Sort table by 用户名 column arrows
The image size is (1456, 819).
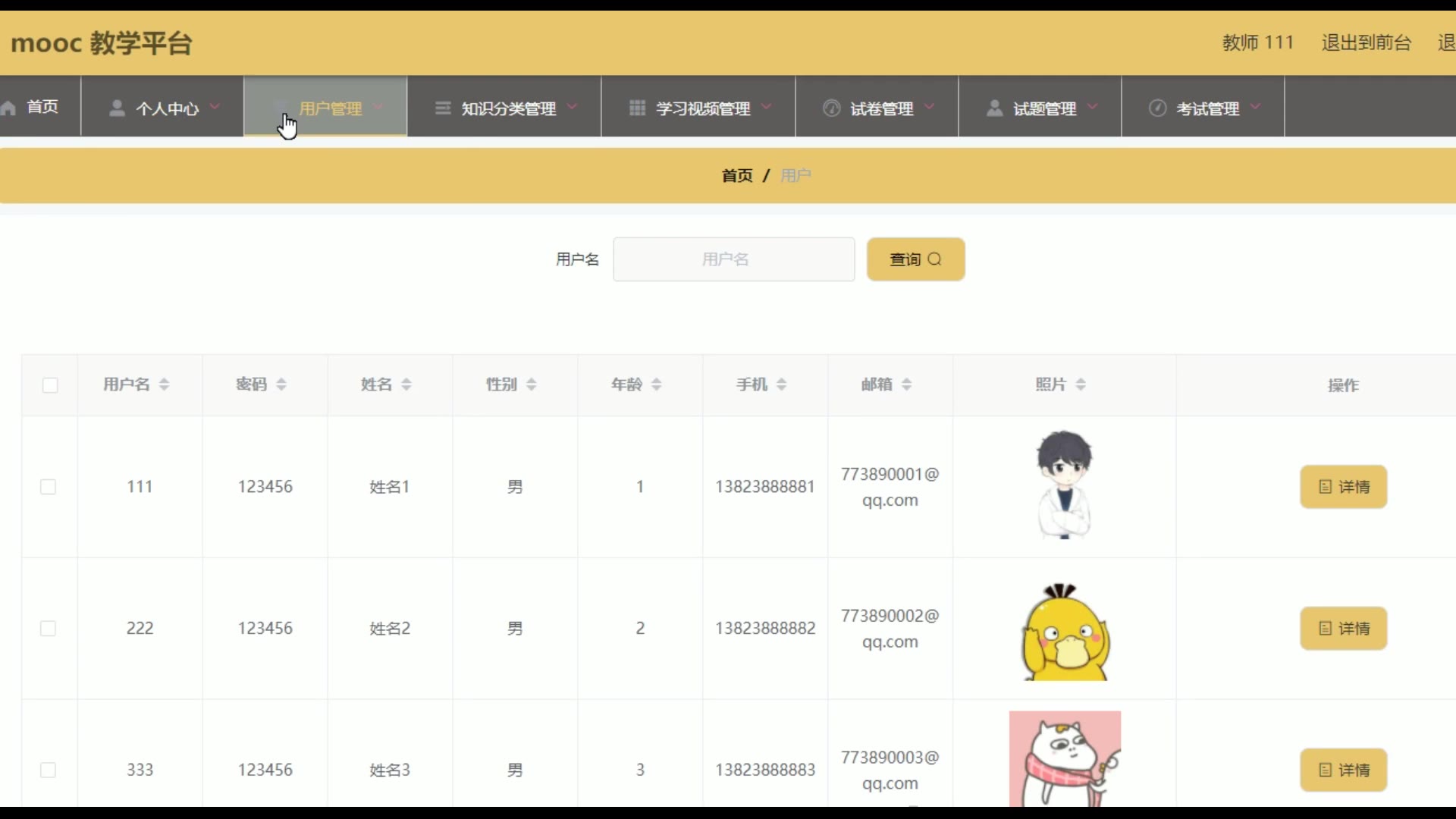[164, 384]
